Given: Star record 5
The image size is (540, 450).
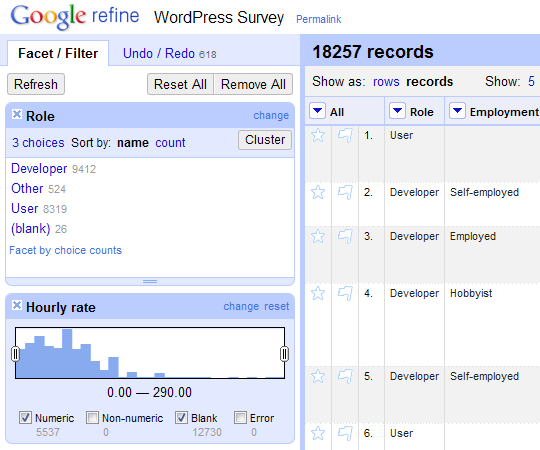Looking at the screenshot, I should [318, 376].
